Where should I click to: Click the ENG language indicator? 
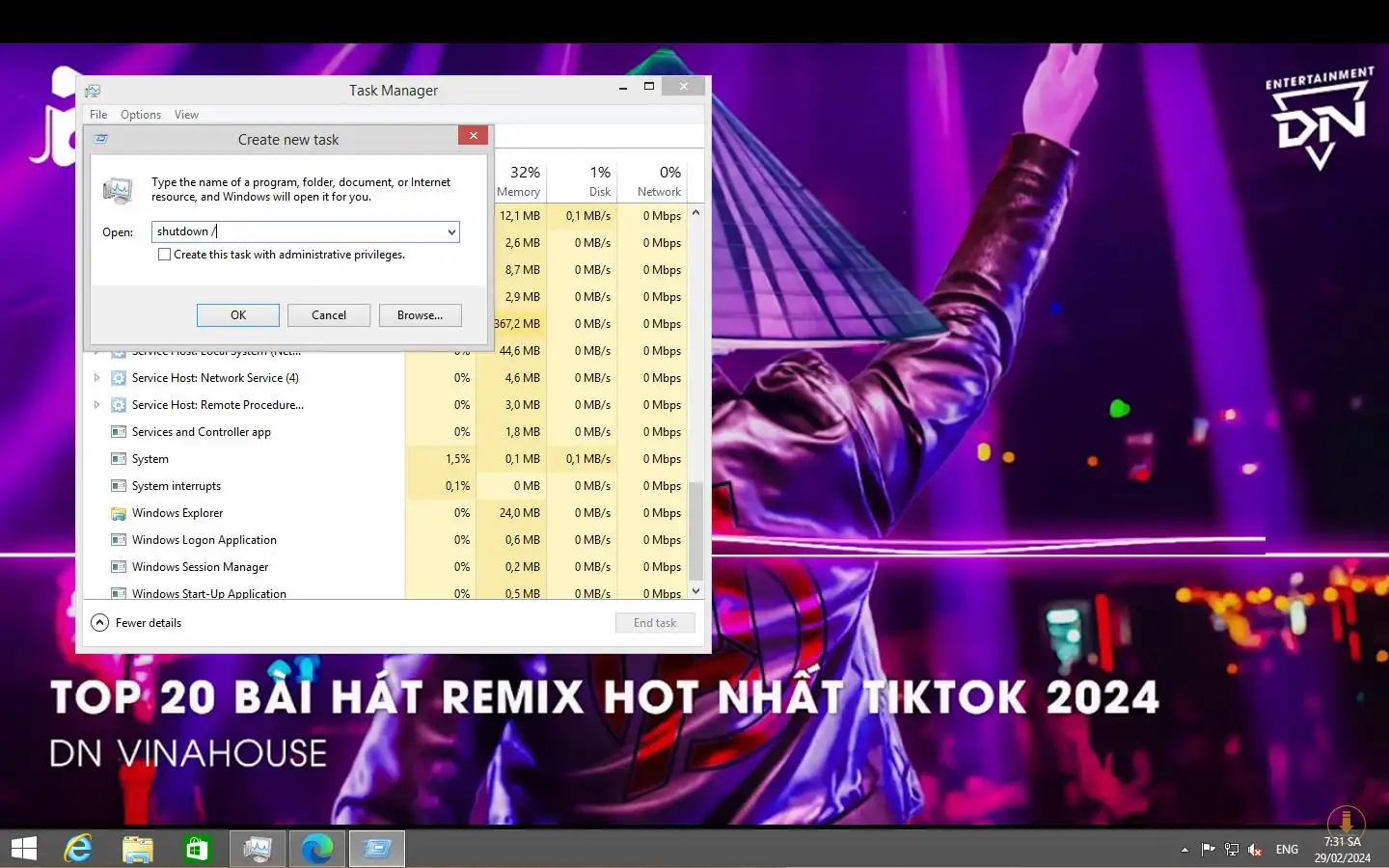[x=1287, y=850]
